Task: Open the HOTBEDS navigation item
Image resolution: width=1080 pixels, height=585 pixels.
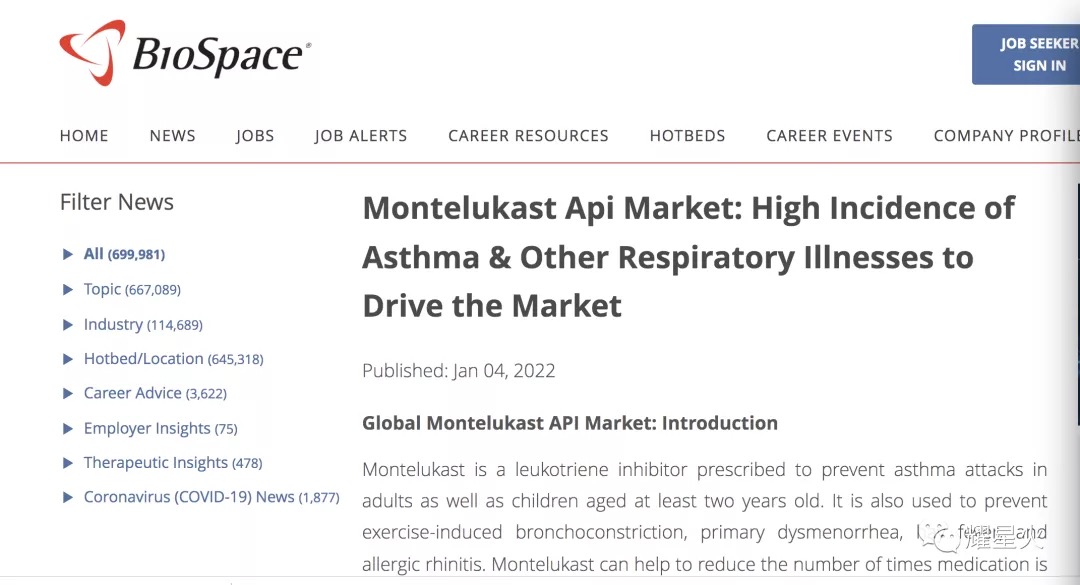Action: coord(687,136)
